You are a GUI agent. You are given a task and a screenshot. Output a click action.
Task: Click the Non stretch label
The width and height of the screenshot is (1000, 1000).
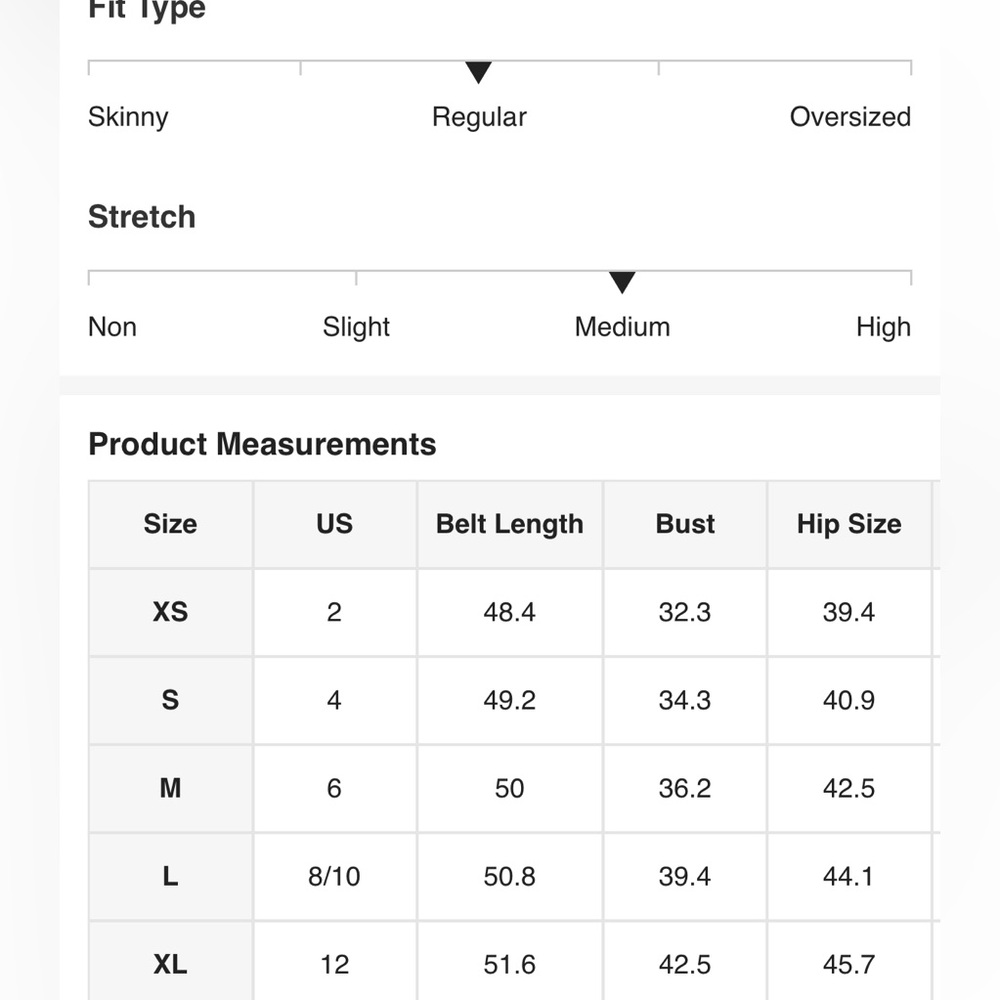pos(112,327)
